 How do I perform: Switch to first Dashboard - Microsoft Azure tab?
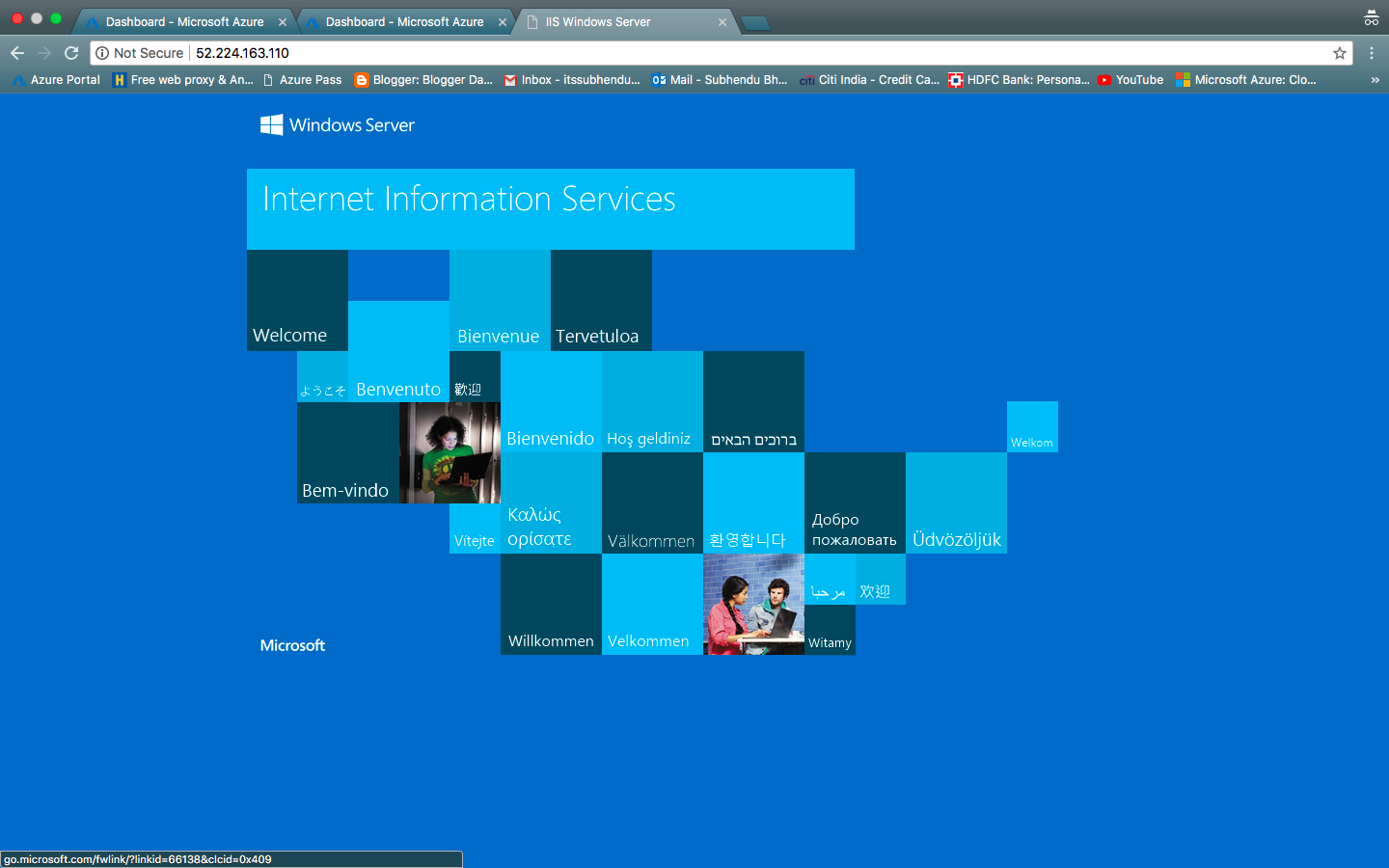pyautogui.click(x=183, y=22)
